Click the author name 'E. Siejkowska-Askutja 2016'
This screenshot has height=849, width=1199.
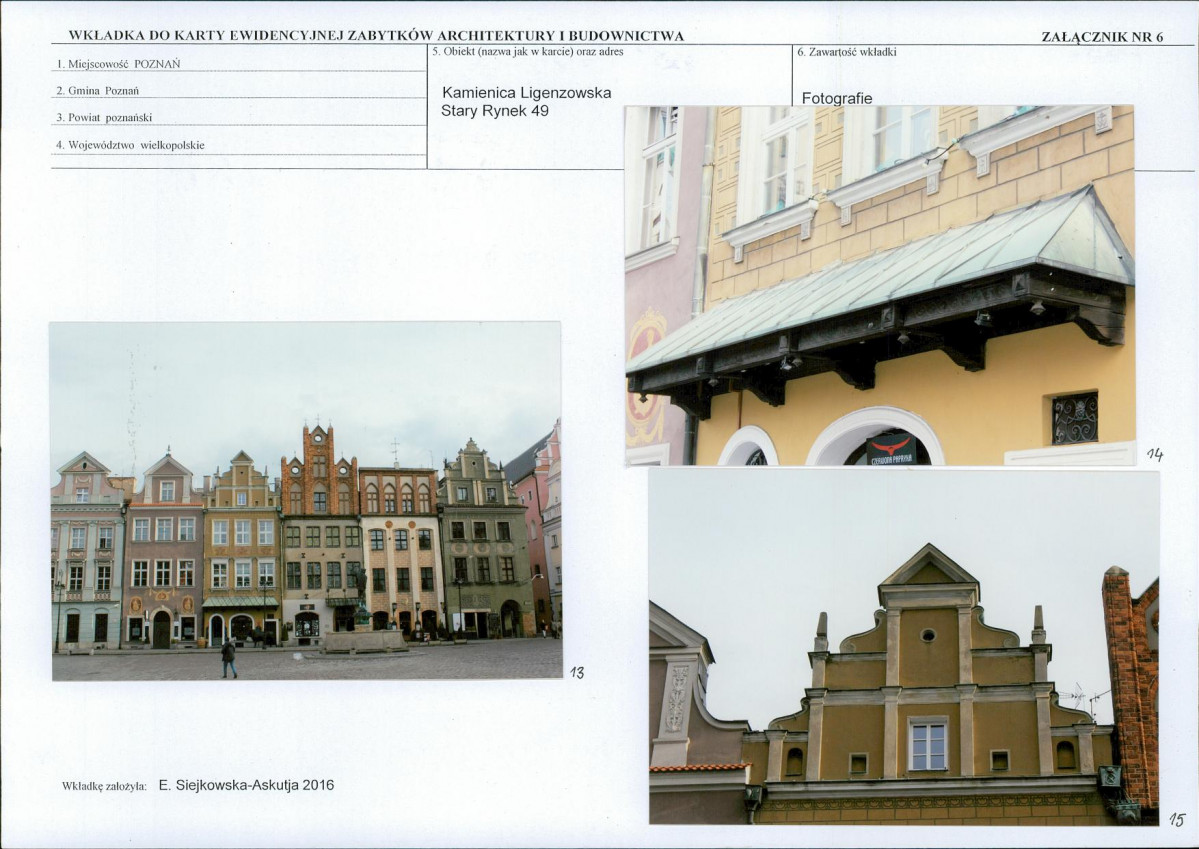(x=246, y=785)
